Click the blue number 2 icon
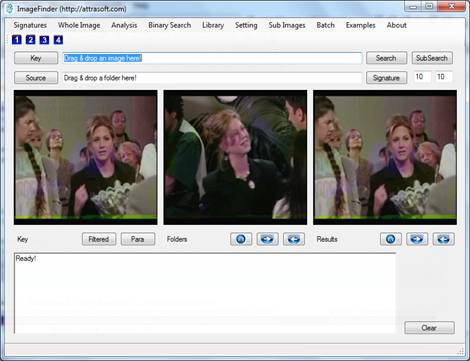The height and width of the screenshot is (361, 470). coord(30,40)
